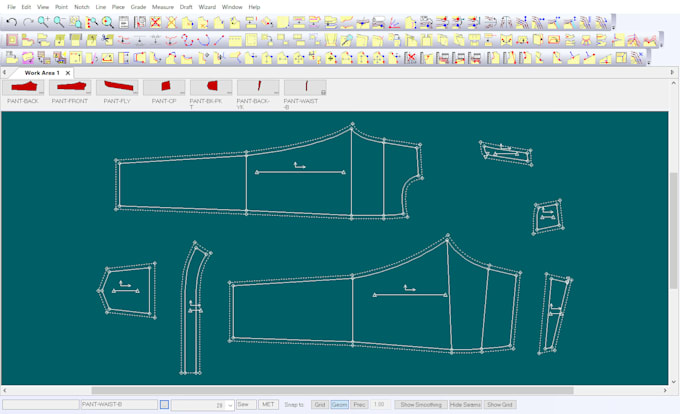
Task: Open the Wizard menu
Action: pyautogui.click(x=207, y=7)
